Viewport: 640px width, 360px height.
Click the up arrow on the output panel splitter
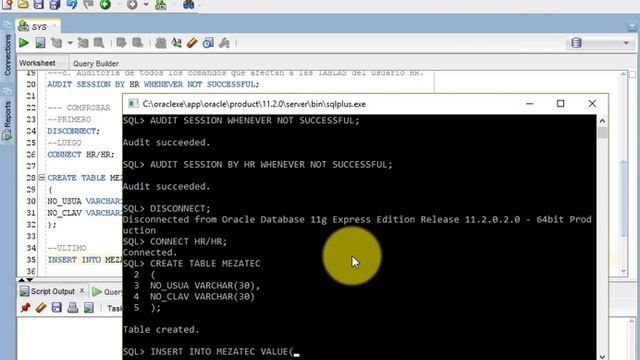pyautogui.click(x=22, y=280)
